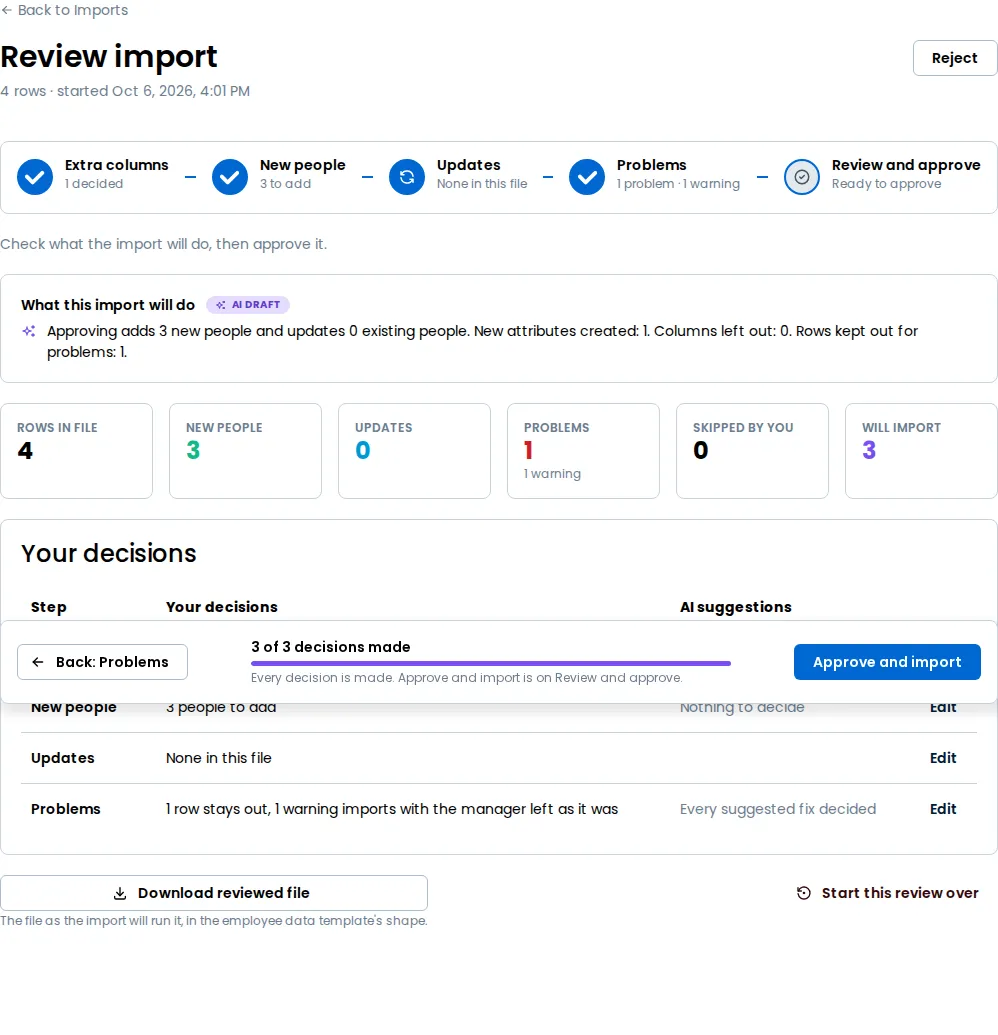Go back to Imports link

pos(65,11)
